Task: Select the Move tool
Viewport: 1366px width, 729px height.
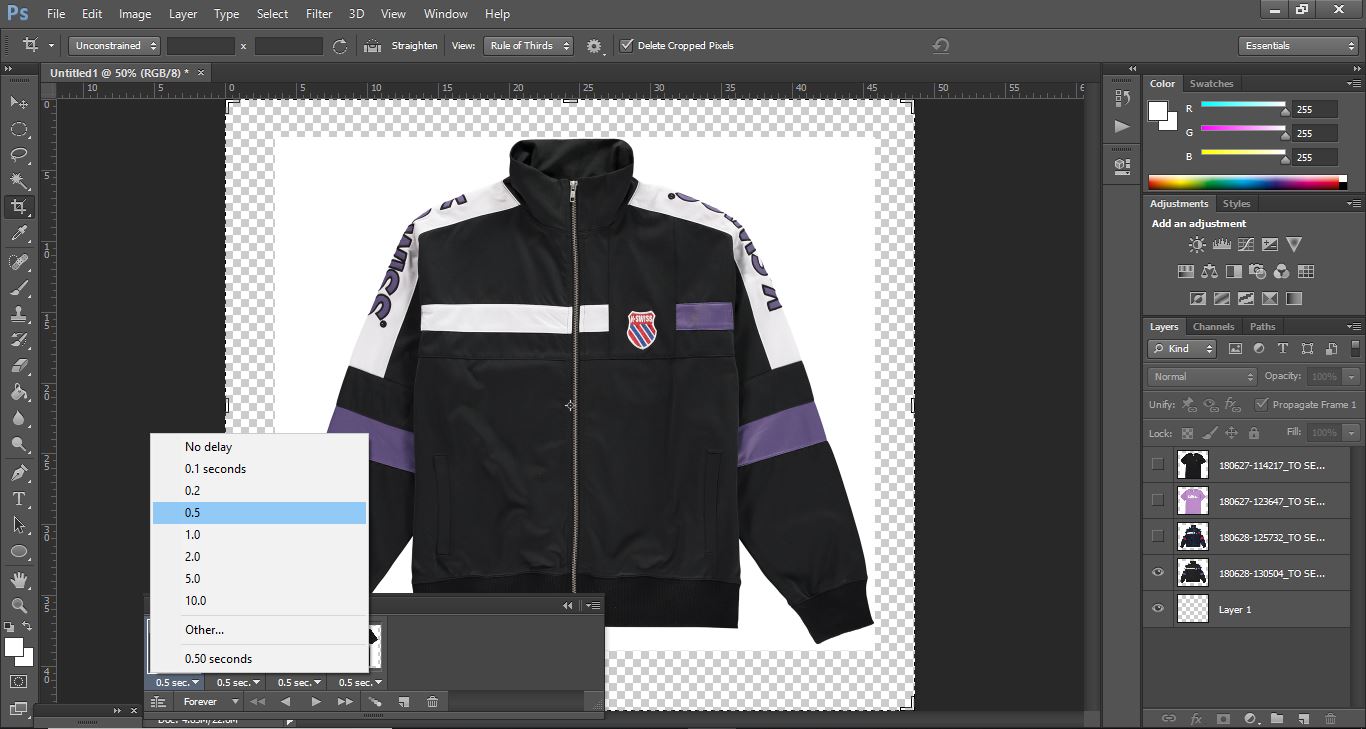Action: pos(18,102)
